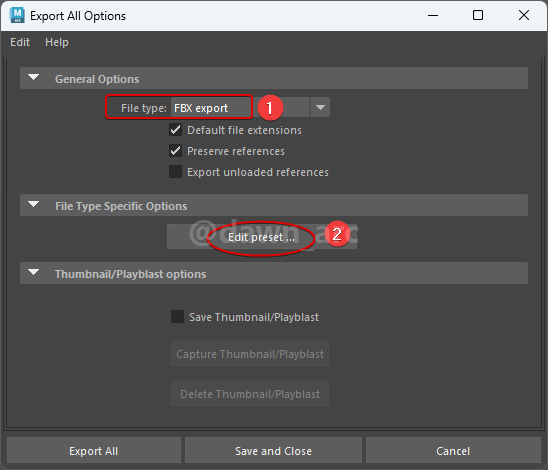Click the Export All button
The image size is (548, 470).
pyautogui.click(x=94, y=450)
